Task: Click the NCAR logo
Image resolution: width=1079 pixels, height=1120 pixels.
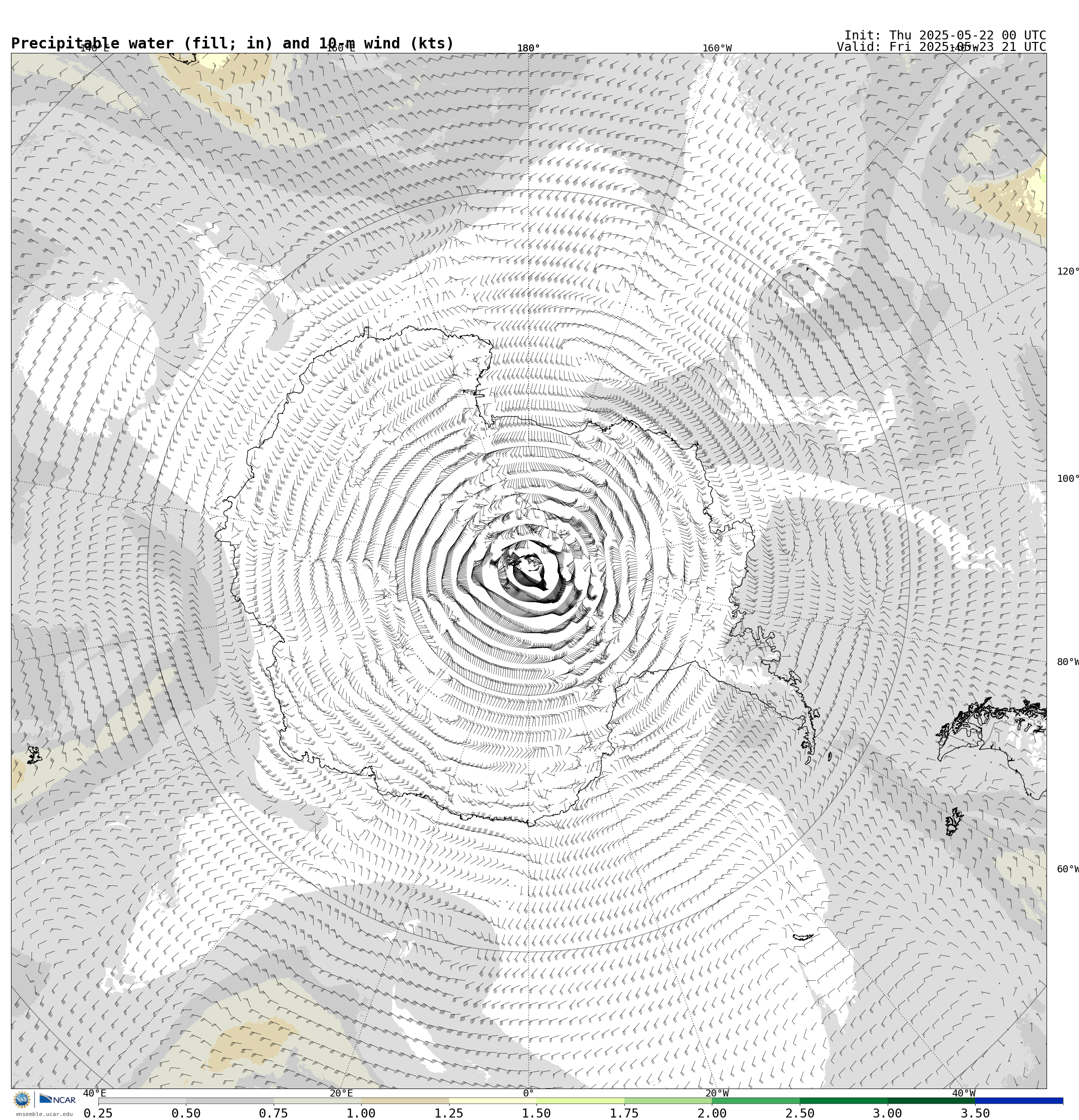Action: point(57,1100)
